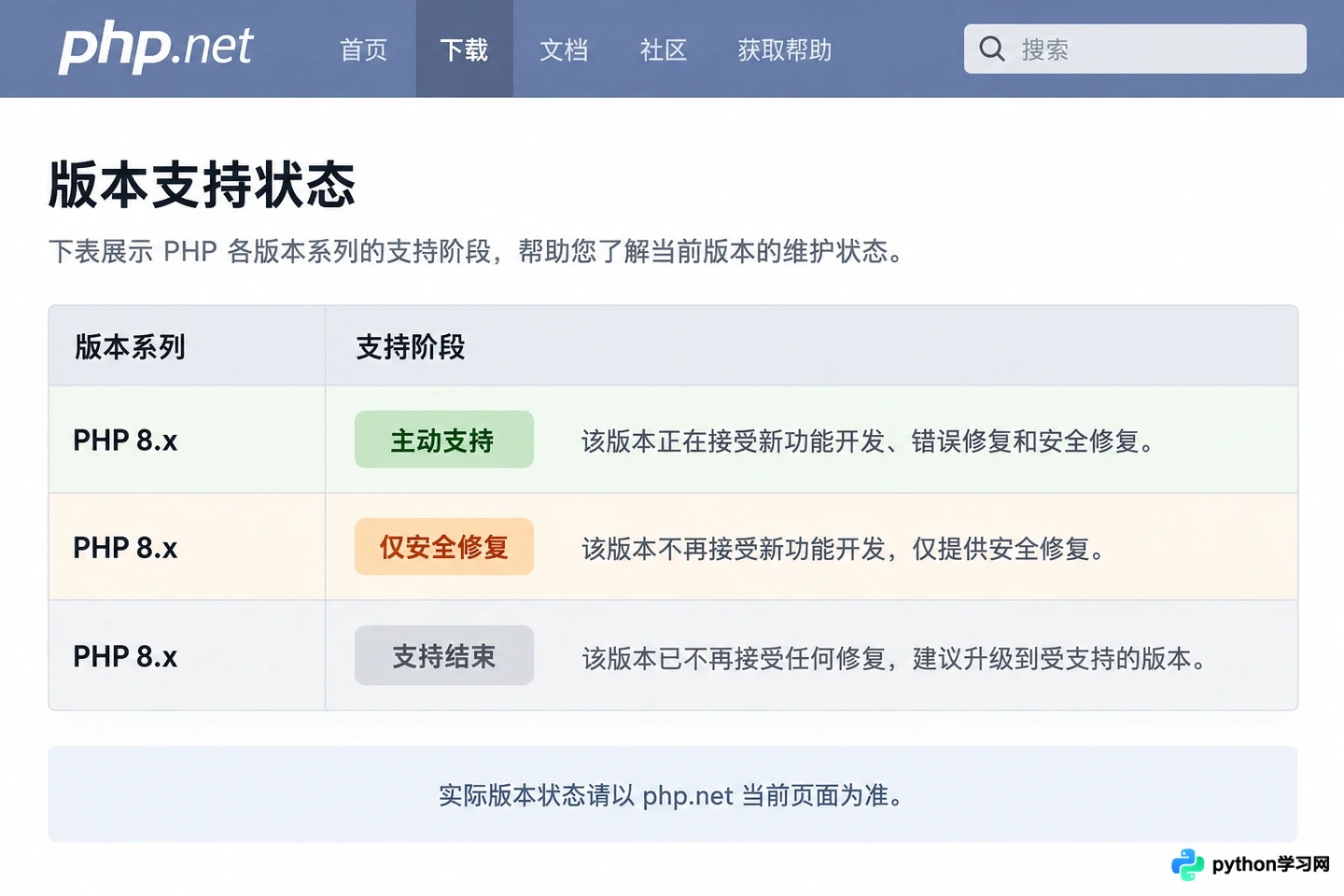Select PHP 8.x in 支持结束 row

[x=125, y=656]
